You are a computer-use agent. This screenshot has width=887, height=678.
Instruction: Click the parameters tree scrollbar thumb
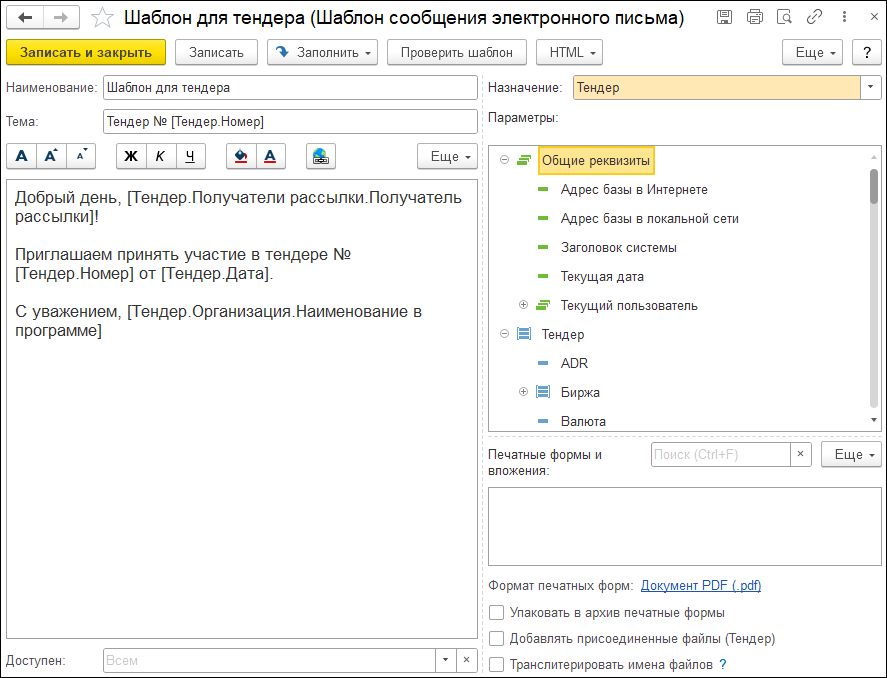tap(874, 187)
